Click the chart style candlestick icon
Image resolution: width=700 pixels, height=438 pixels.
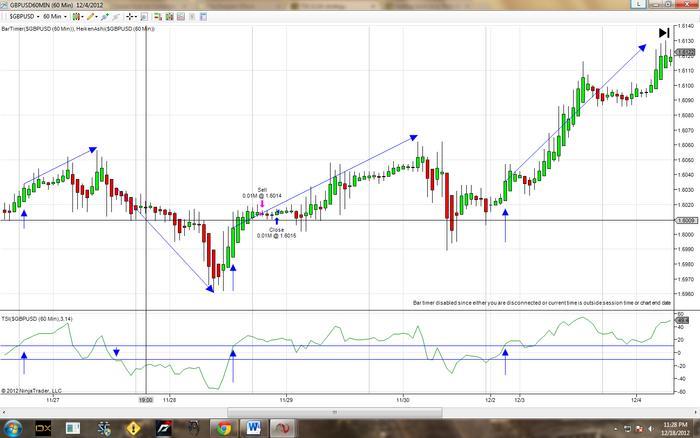click(76, 17)
